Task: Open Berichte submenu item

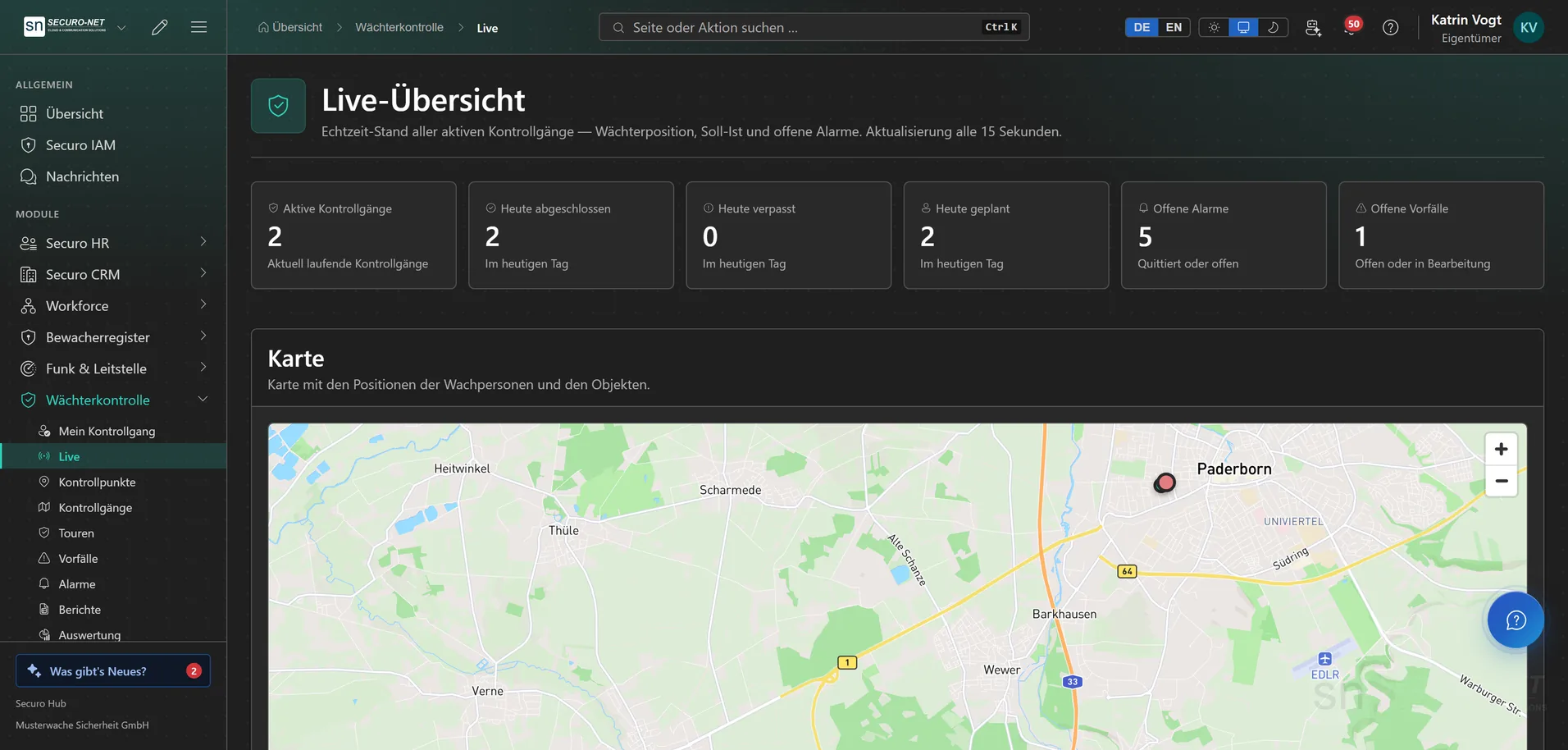Action: pos(113,609)
